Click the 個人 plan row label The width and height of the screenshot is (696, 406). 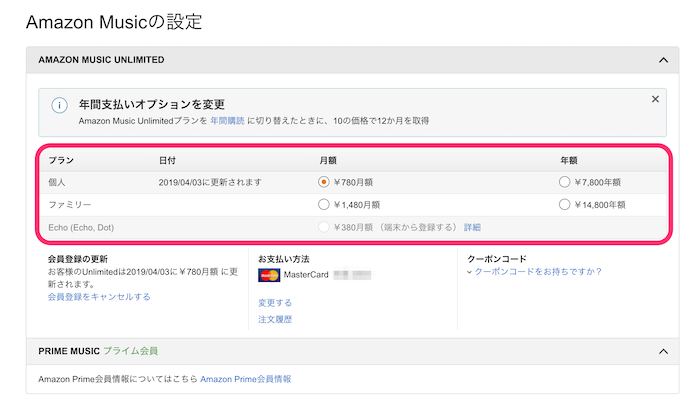pos(58,182)
